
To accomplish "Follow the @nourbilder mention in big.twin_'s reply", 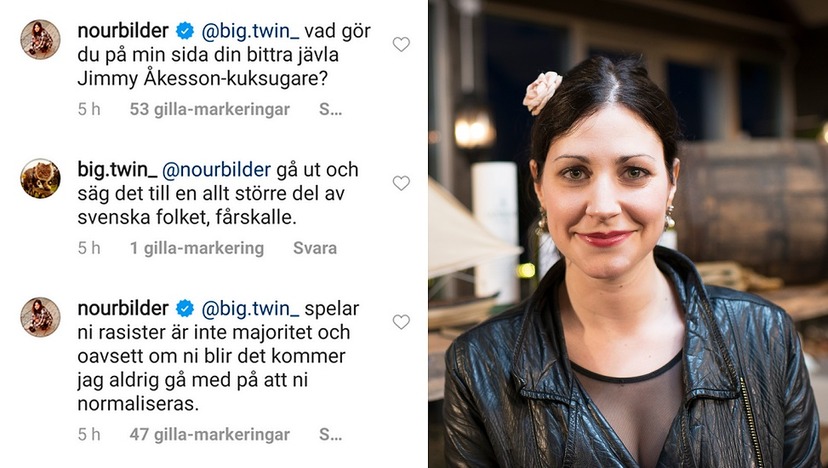I will coord(216,170).
